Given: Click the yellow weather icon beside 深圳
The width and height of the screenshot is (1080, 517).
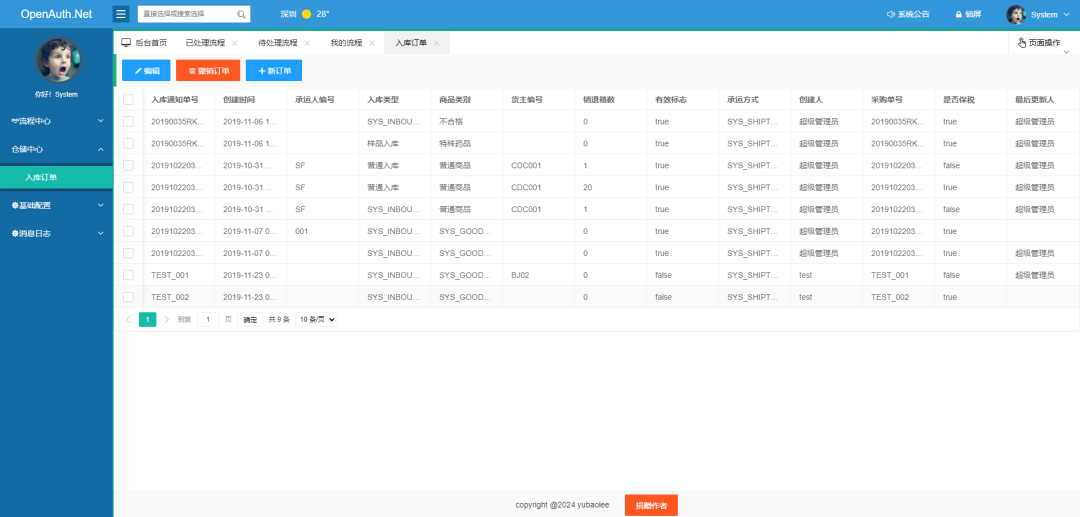Looking at the screenshot, I should [x=306, y=15].
